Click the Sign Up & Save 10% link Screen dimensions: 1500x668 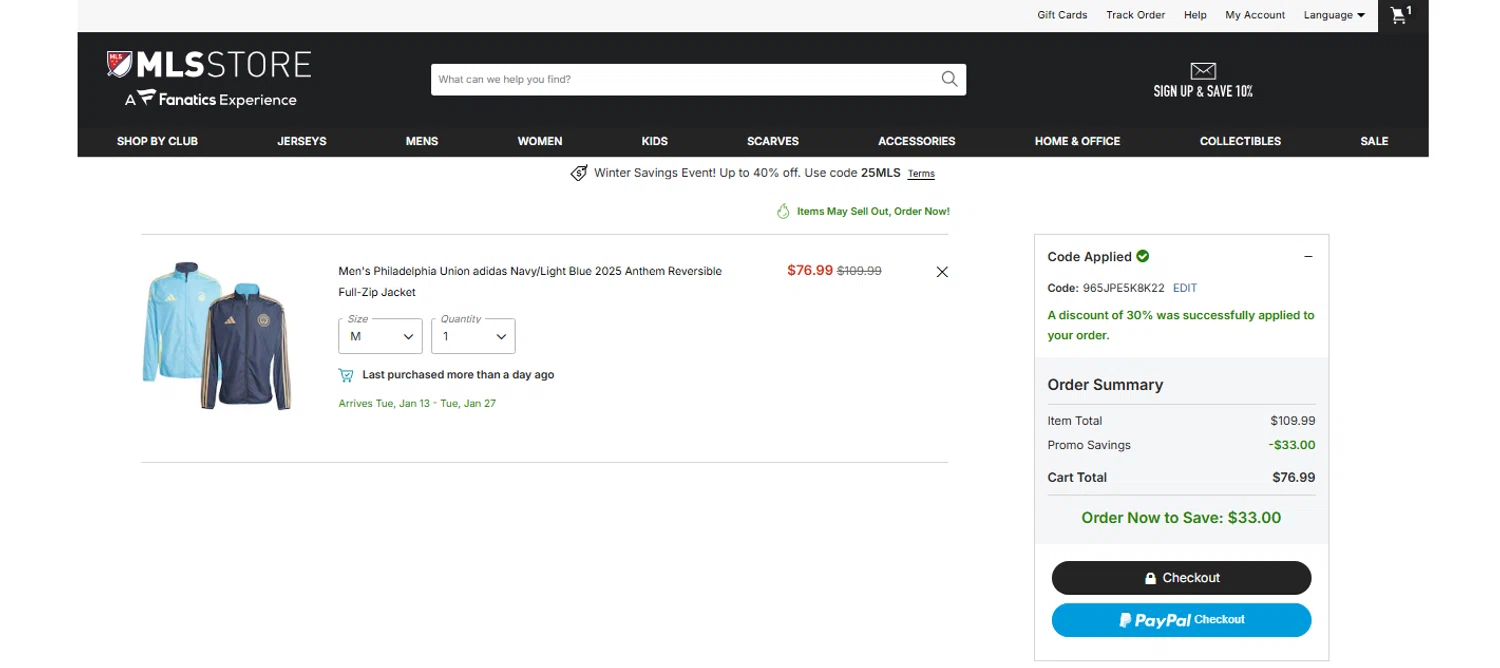pyautogui.click(x=1203, y=91)
